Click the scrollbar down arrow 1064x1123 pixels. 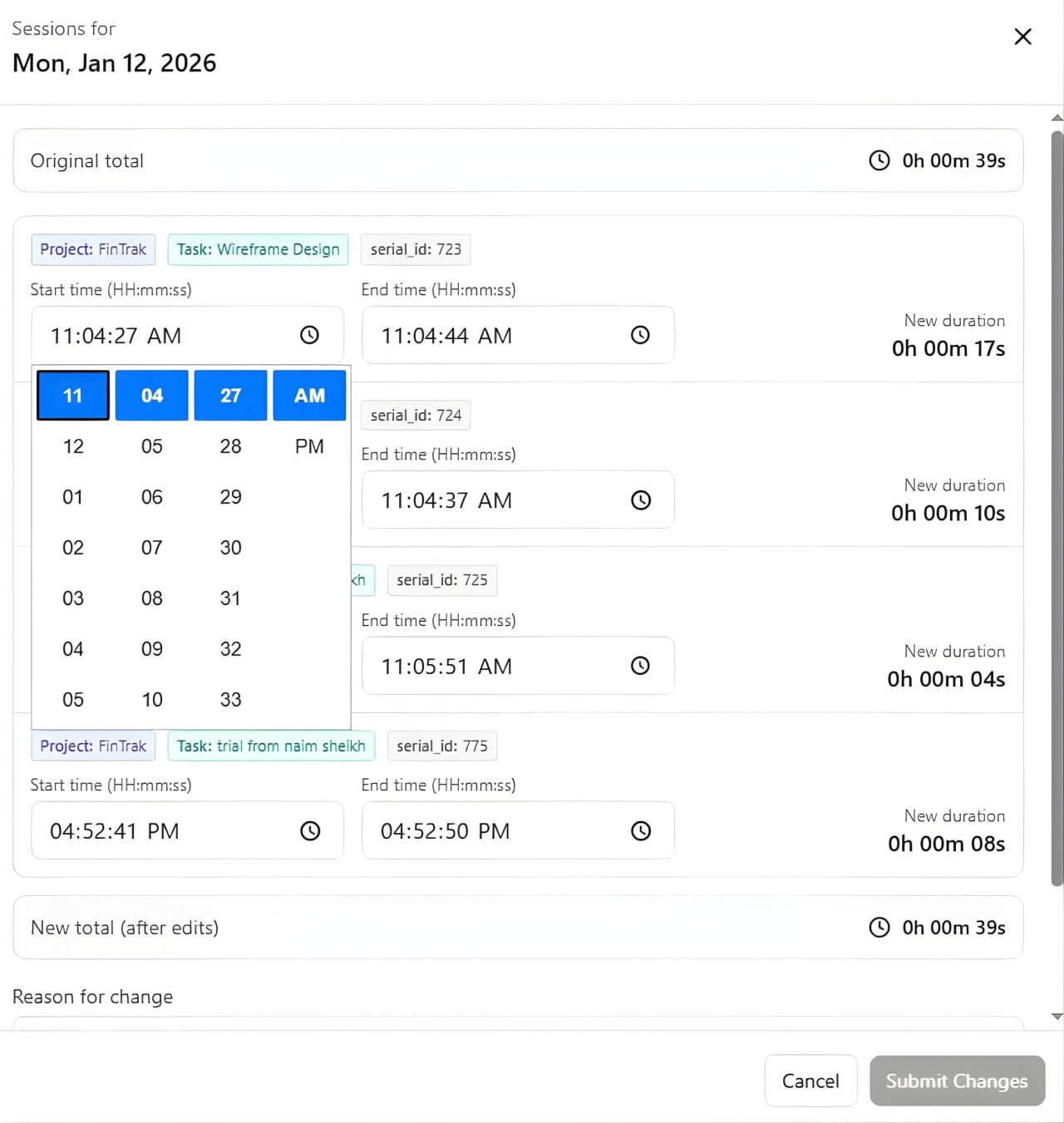point(1054,1016)
